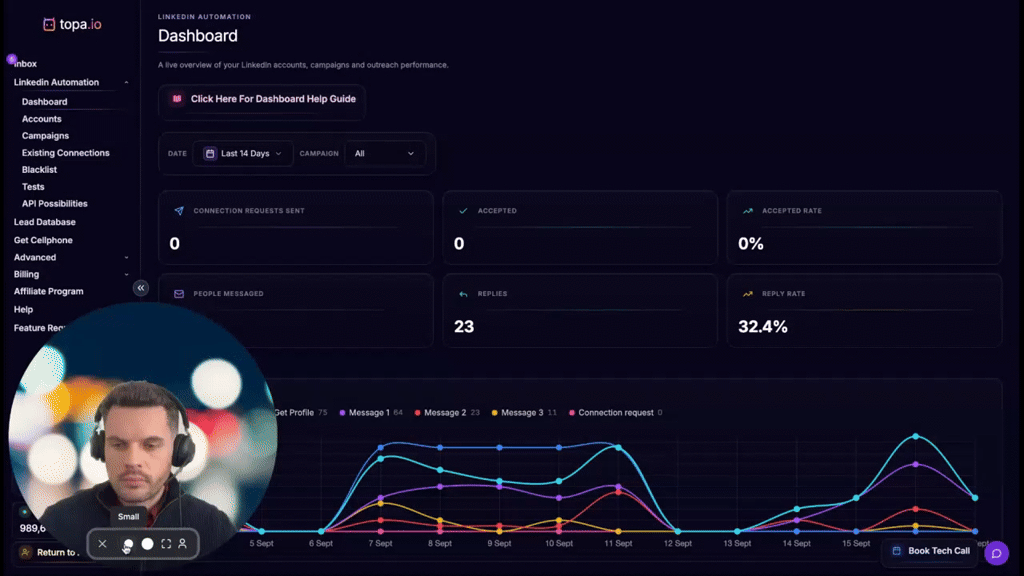Screen dimensions: 1024x576
Task: Toggle Message 1 series in chart legend
Action: pos(370,413)
